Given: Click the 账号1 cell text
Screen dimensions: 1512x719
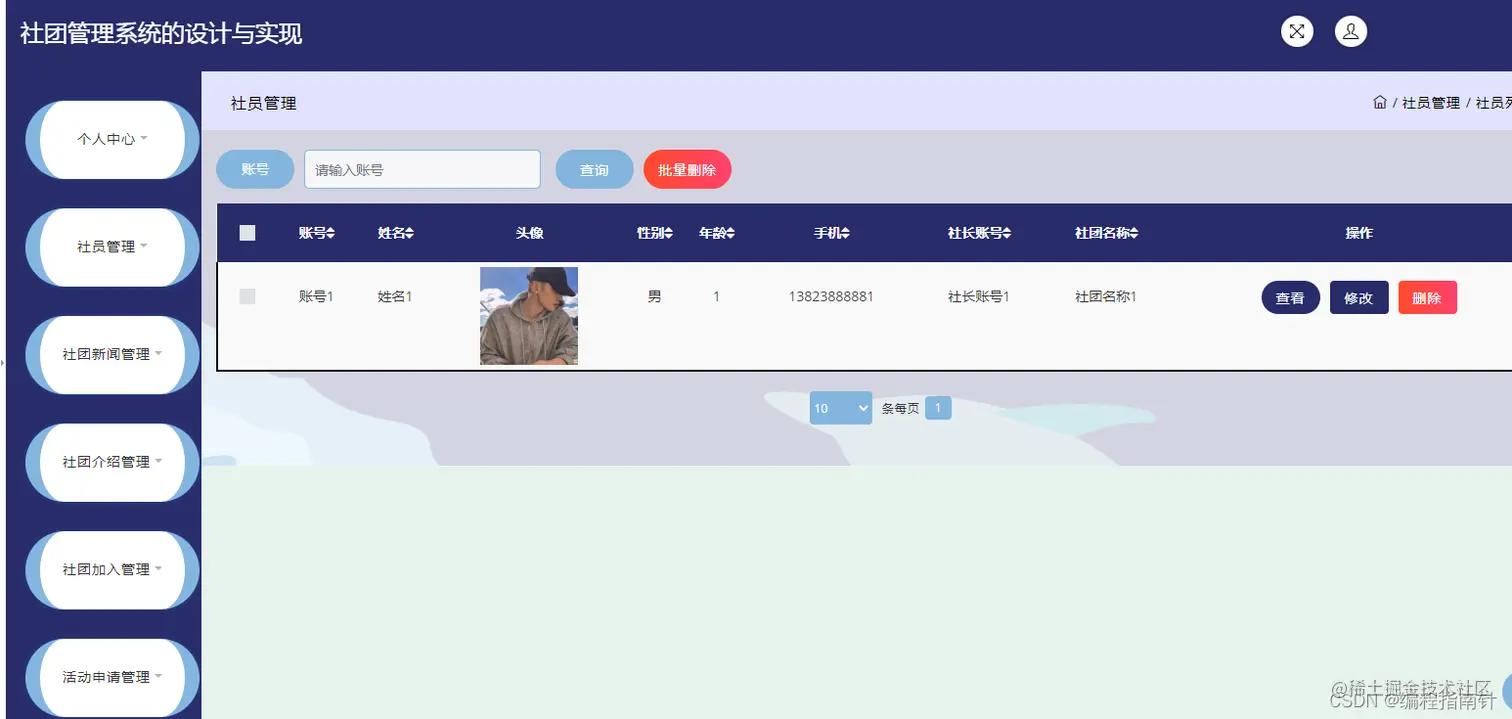Looking at the screenshot, I should [316, 297].
